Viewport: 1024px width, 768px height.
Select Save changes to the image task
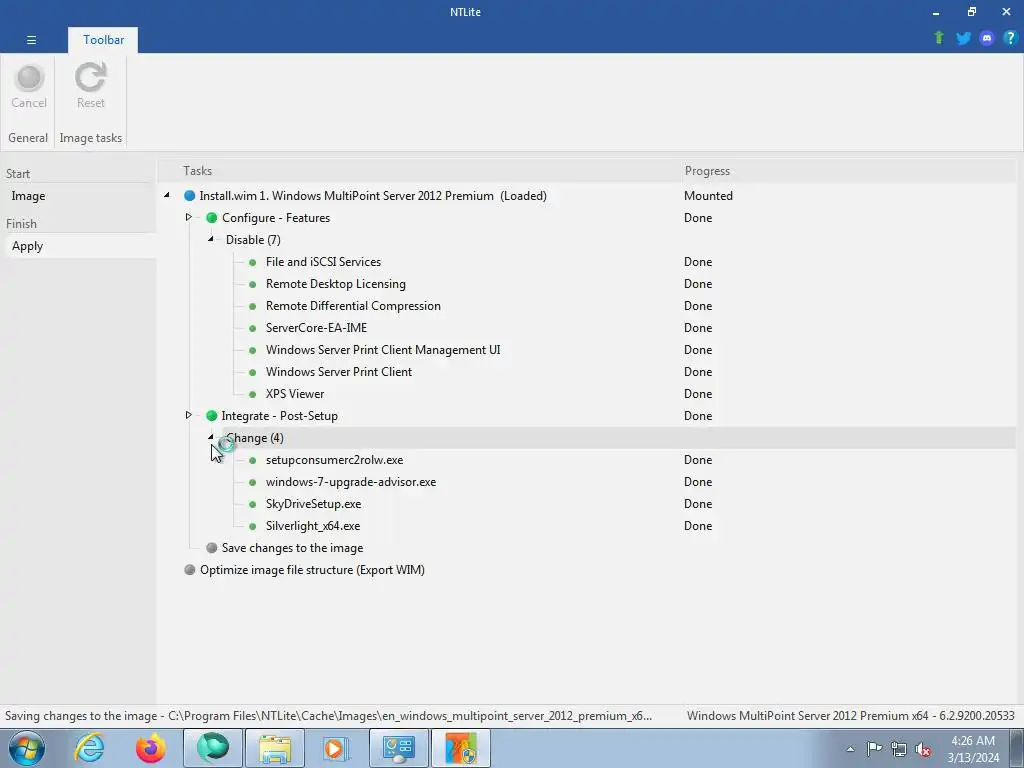(293, 548)
